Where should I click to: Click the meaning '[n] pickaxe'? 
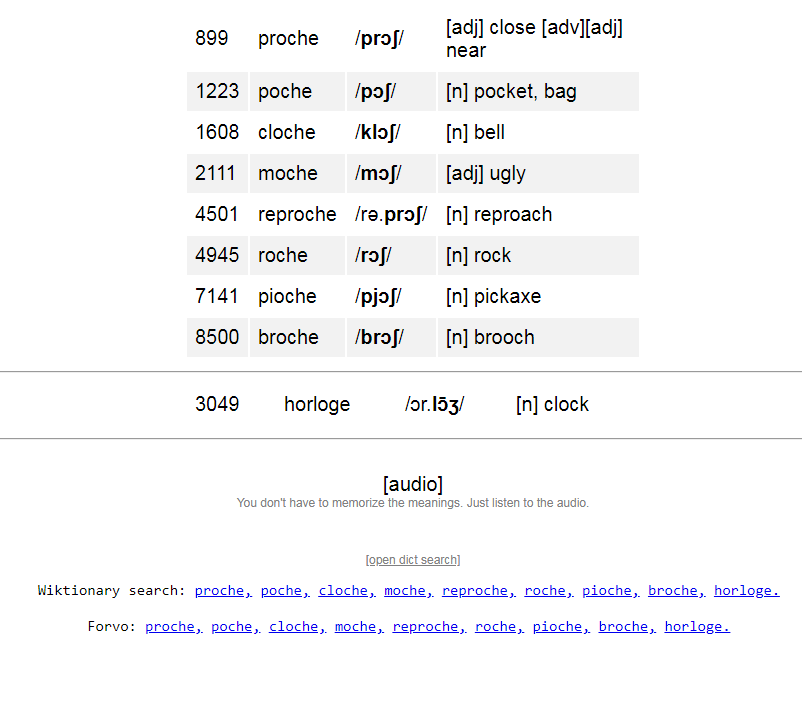click(493, 296)
